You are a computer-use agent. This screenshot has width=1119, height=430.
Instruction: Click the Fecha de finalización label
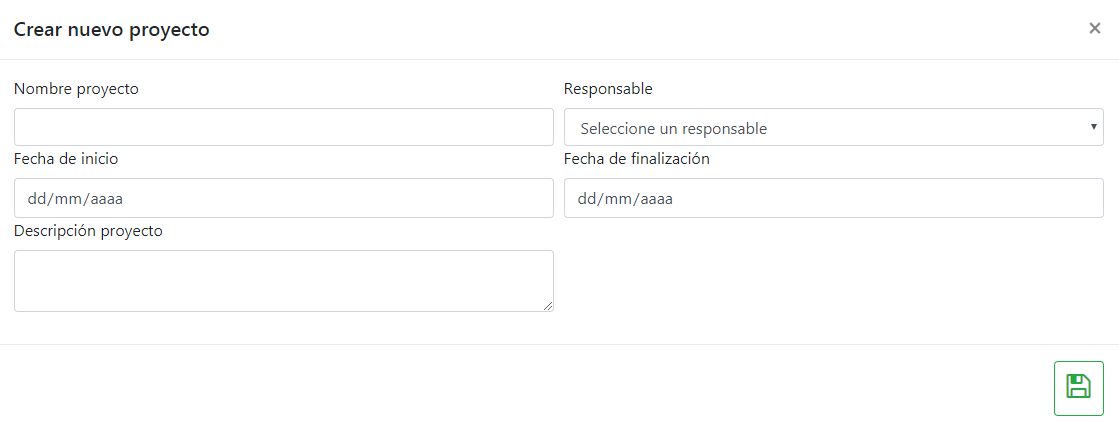[x=636, y=159]
